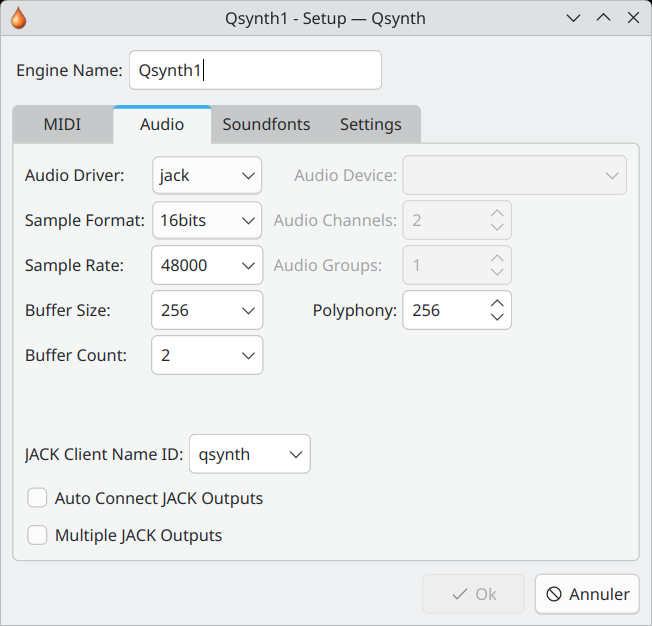
Task: Open the Audio Driver dropdown
Action: coord(207,175)
